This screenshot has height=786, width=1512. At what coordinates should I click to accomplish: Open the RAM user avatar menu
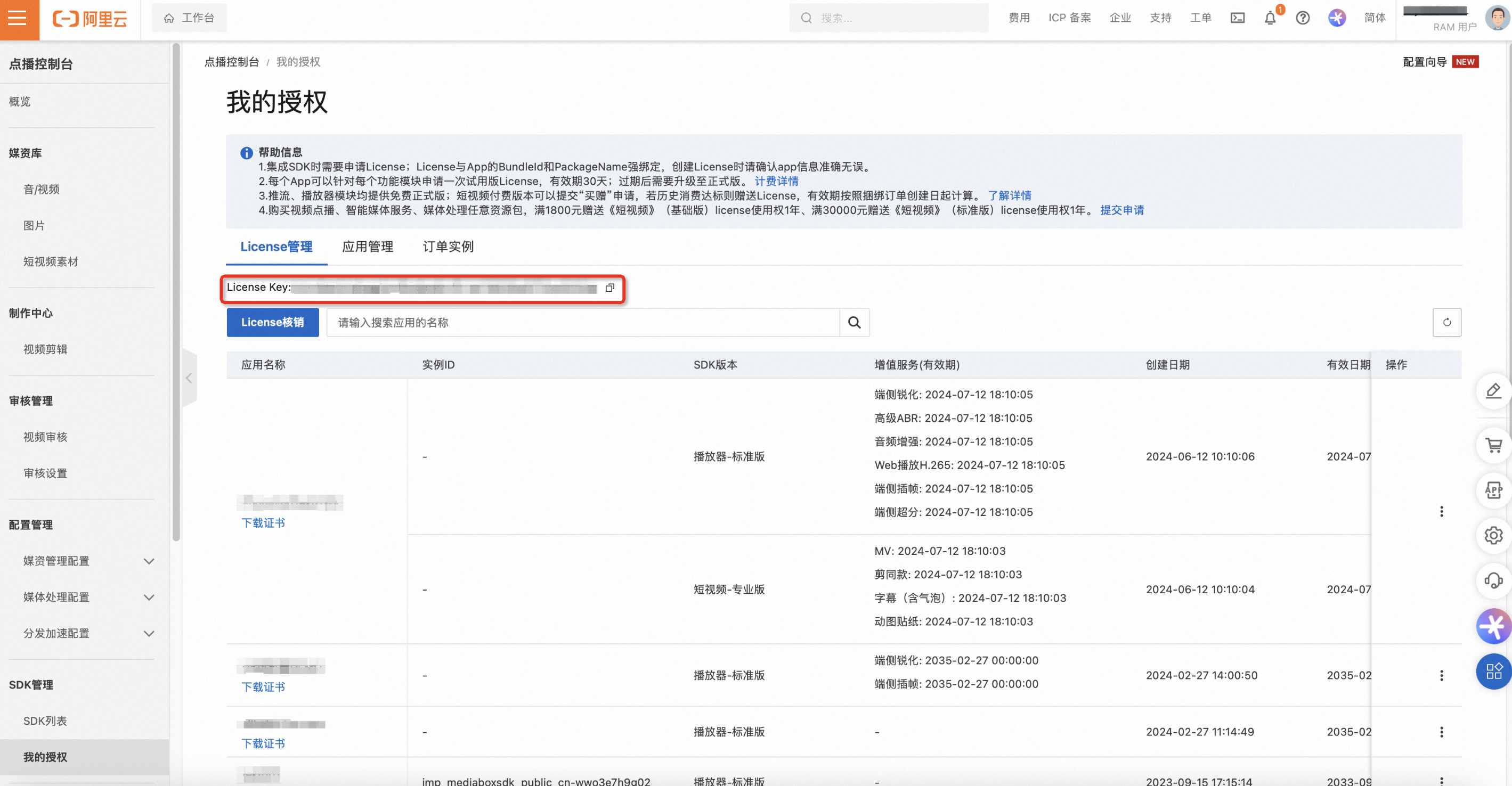pos(1496,18)
